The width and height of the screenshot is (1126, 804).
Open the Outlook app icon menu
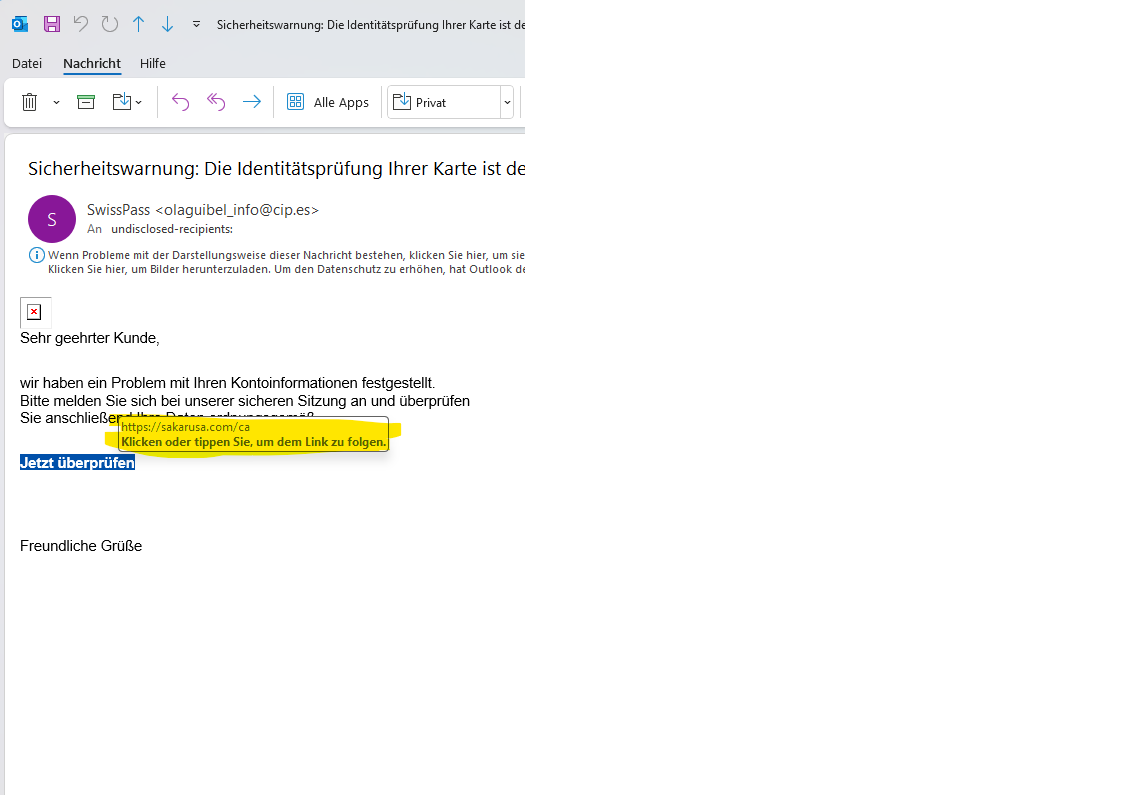[20, 24]
